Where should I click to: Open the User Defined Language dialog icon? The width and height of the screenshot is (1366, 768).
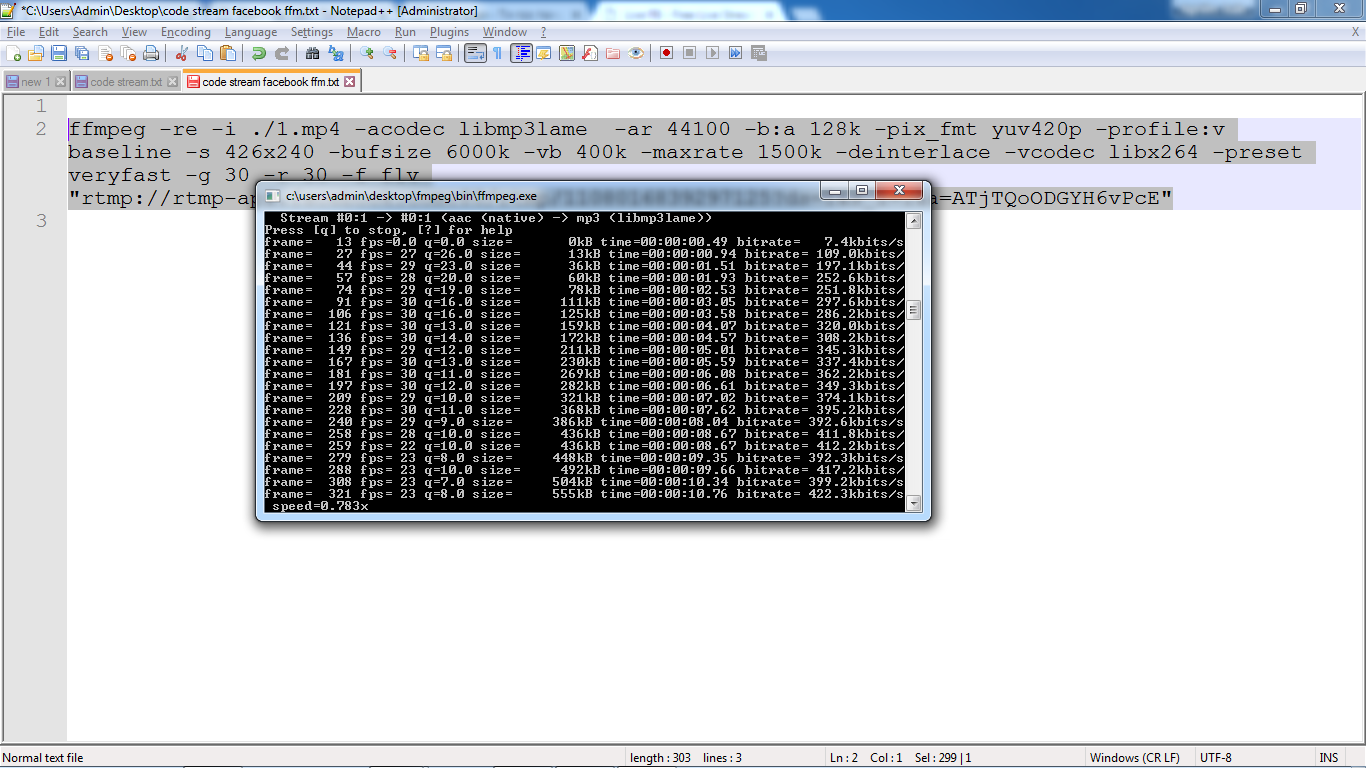click(544, 53)
